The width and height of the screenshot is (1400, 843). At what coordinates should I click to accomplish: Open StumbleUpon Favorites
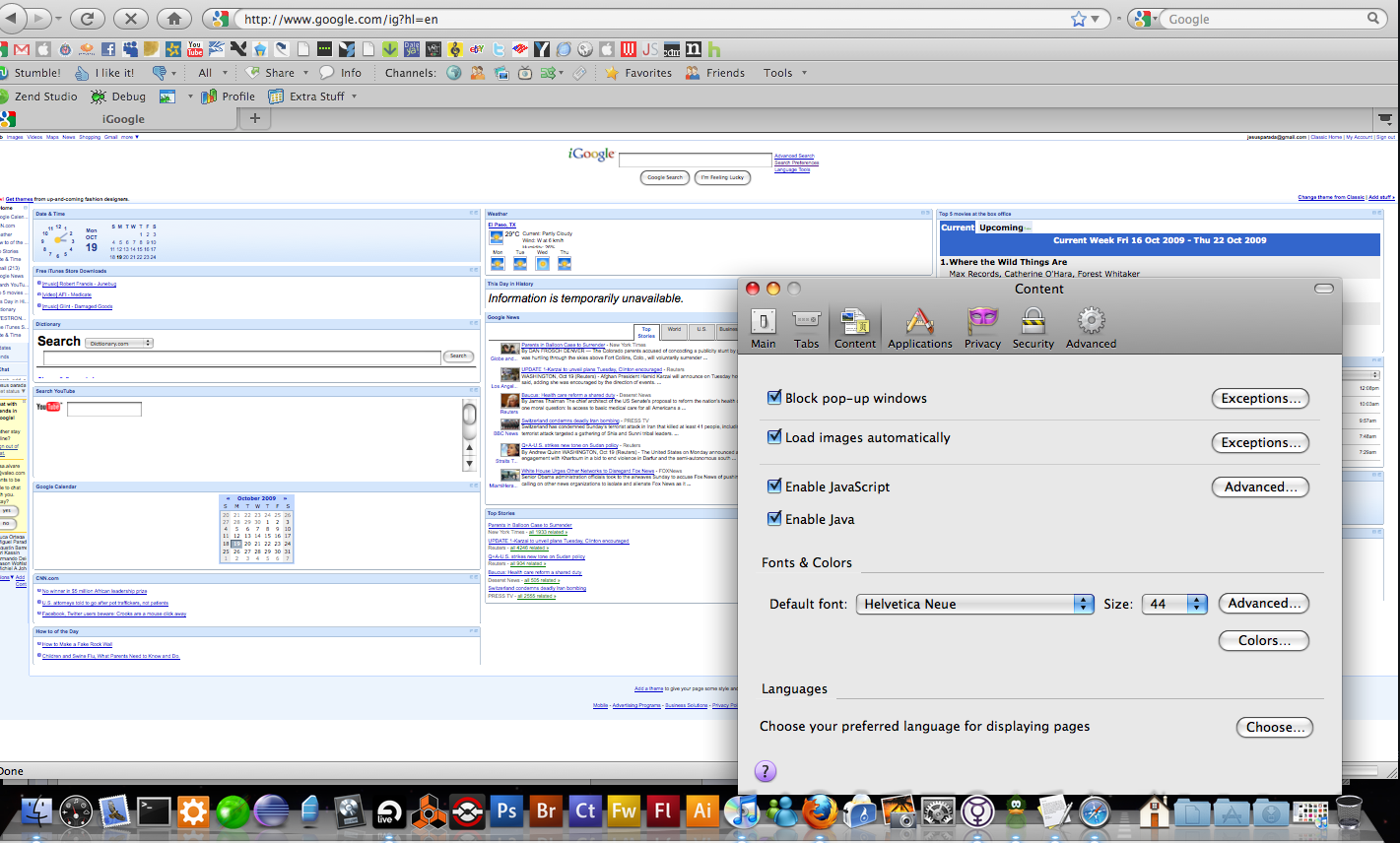click(x=638, y=73)
